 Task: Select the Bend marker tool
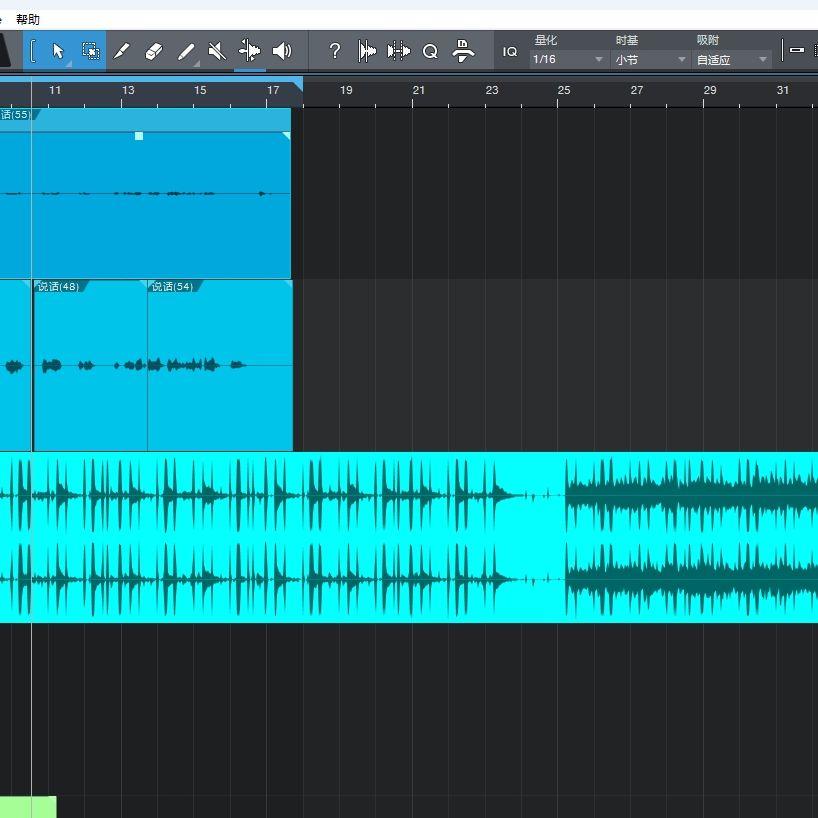click(249, 51)
